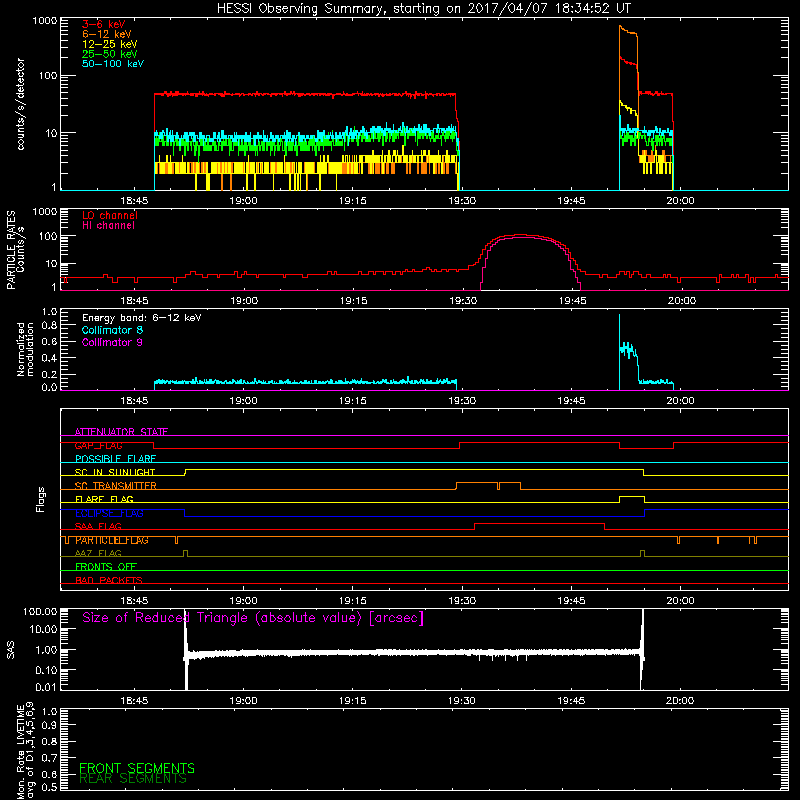This screenshot has height=800, width=800.
Task: Click the SAA_FLAG label
Action: point(98,526)
